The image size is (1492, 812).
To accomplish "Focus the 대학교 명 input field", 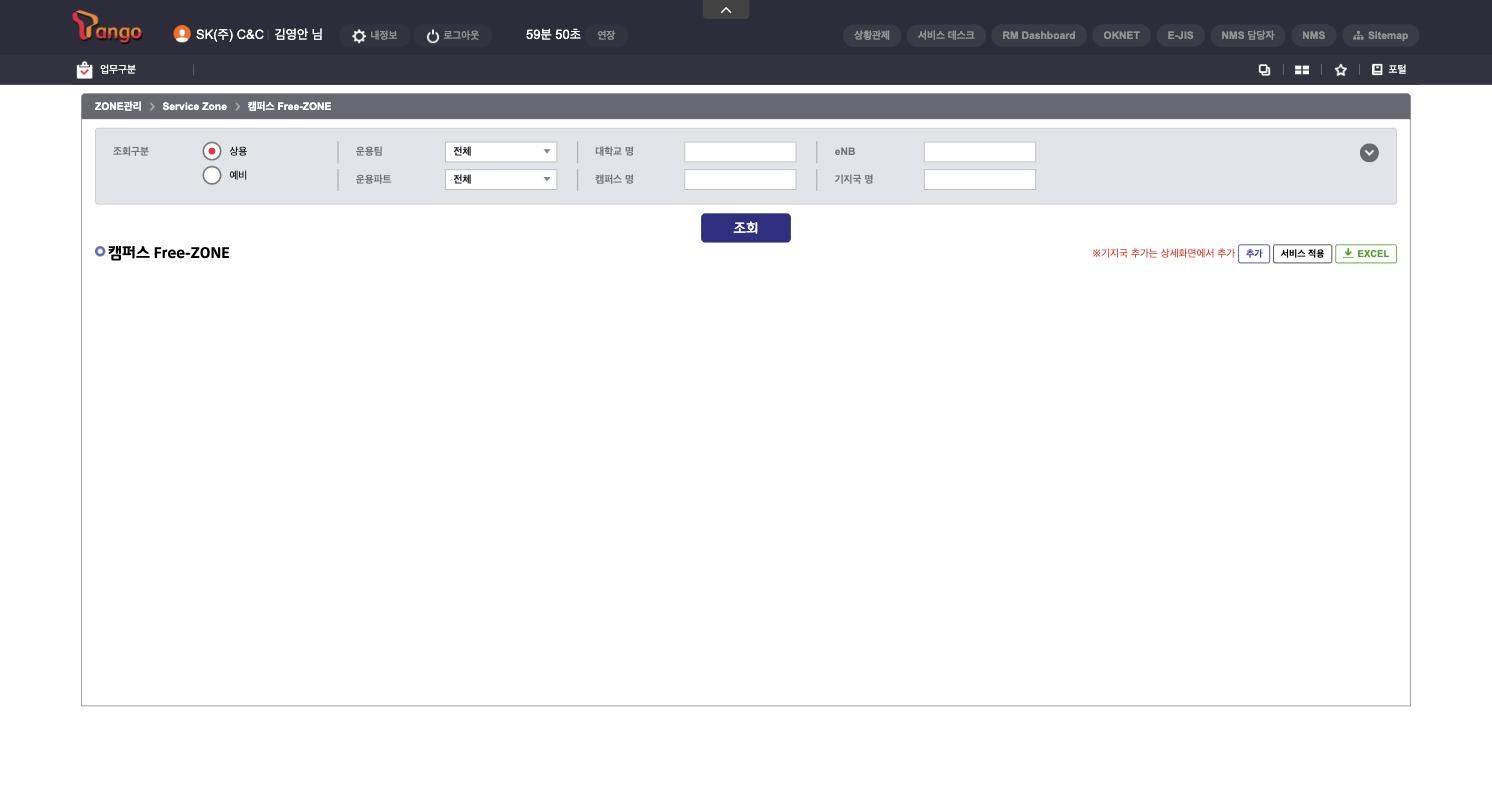I will coord(740,152).
